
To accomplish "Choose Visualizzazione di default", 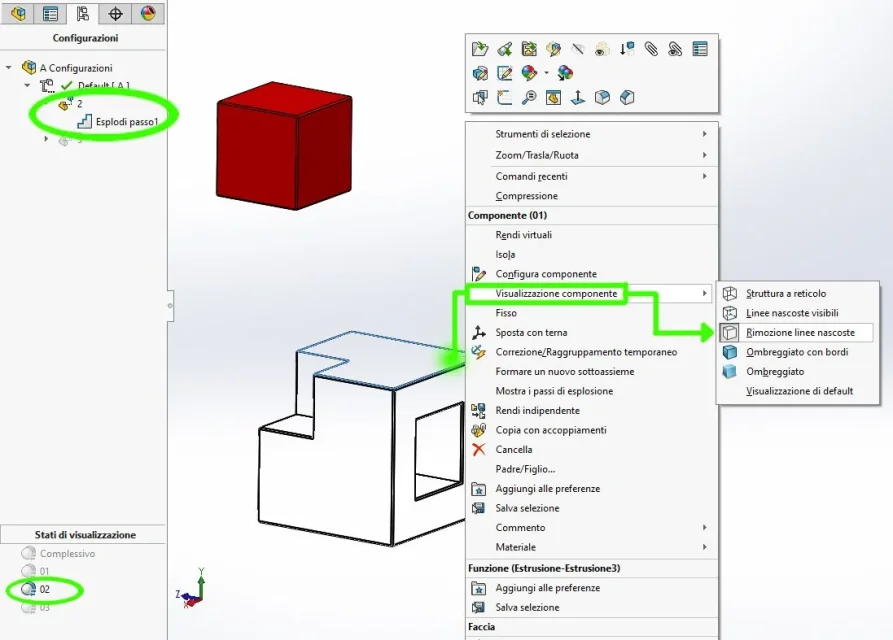I will (797, 391).
